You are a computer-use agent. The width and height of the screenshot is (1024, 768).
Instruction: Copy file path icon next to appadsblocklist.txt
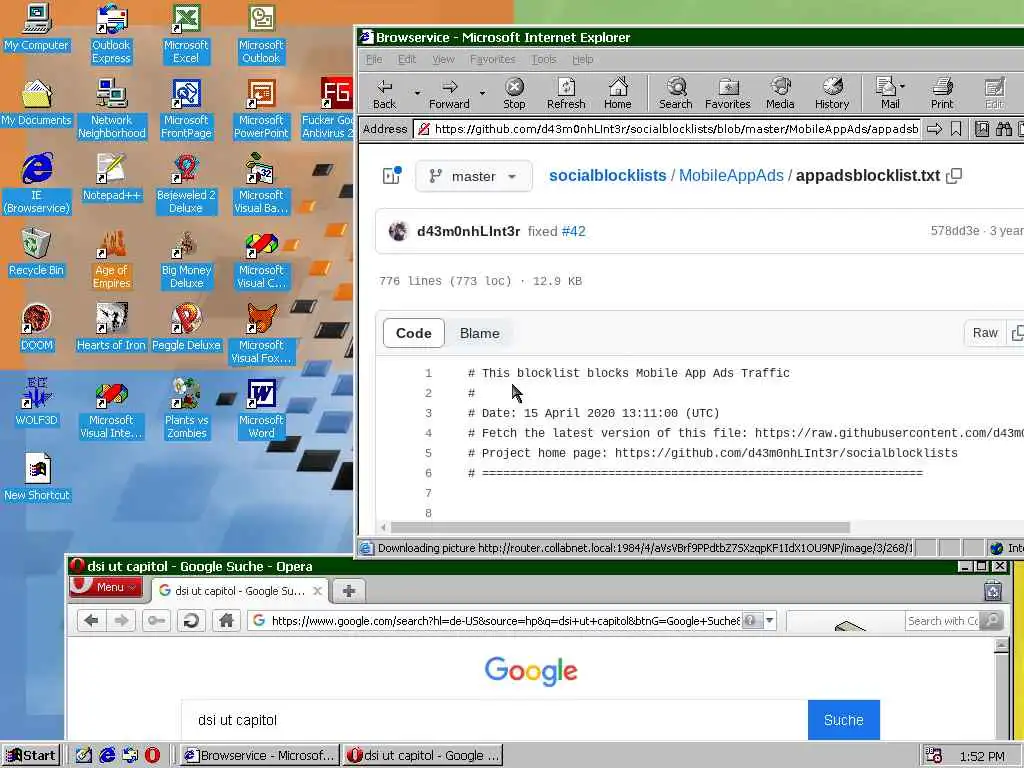coord(954,176)
